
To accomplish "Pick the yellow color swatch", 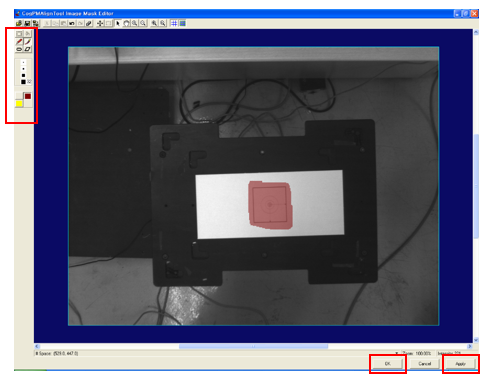I will tap(19, 104).
